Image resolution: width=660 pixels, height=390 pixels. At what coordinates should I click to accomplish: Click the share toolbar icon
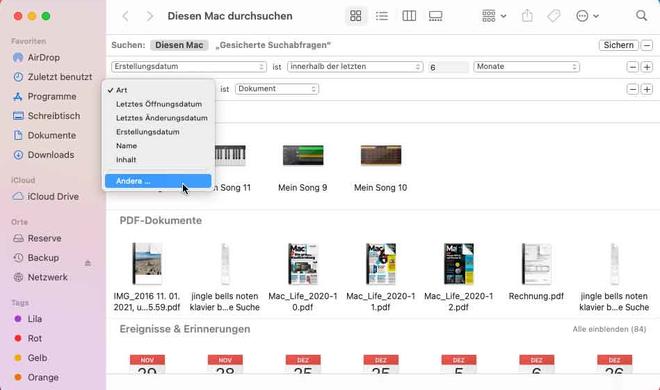click(x=527, y=16)
